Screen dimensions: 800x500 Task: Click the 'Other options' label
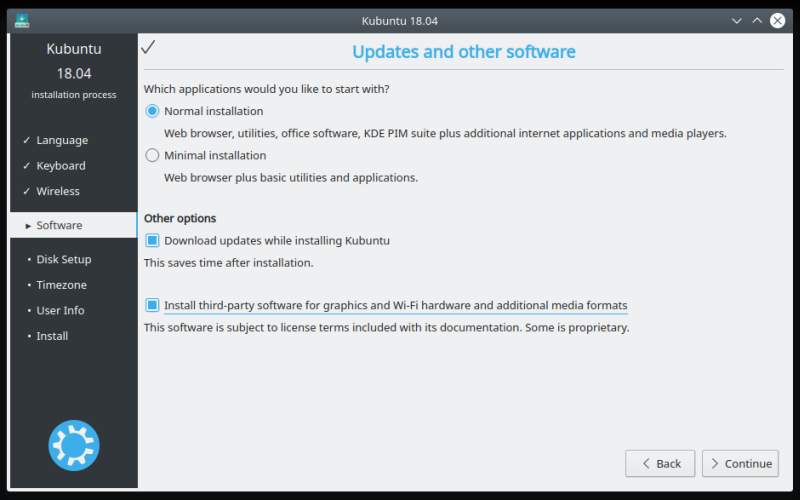(x=180, y=218)
